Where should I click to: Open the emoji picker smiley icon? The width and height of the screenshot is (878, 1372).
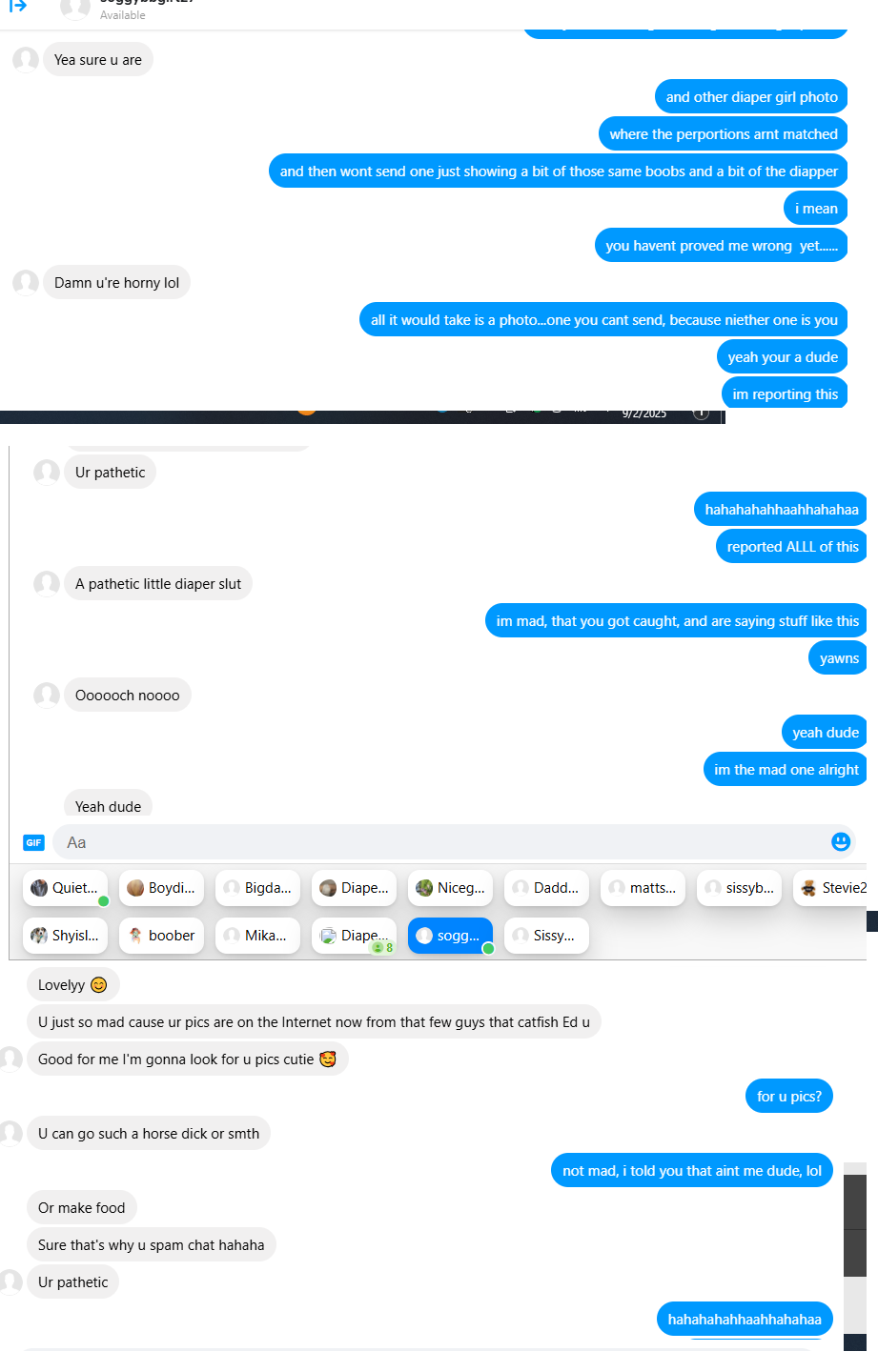tap(841, 841)
